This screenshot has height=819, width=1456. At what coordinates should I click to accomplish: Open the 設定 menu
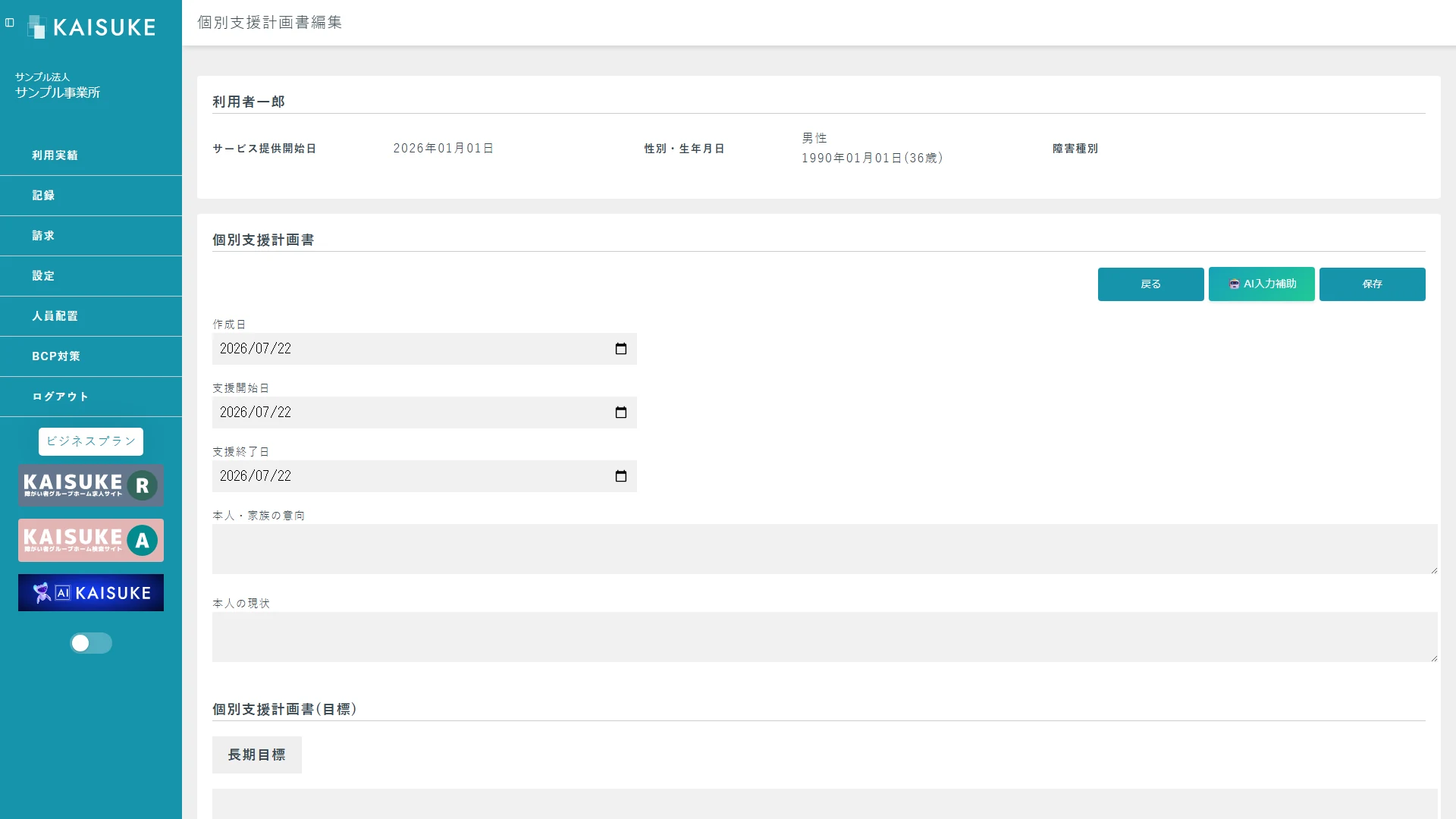coord(91,276)
